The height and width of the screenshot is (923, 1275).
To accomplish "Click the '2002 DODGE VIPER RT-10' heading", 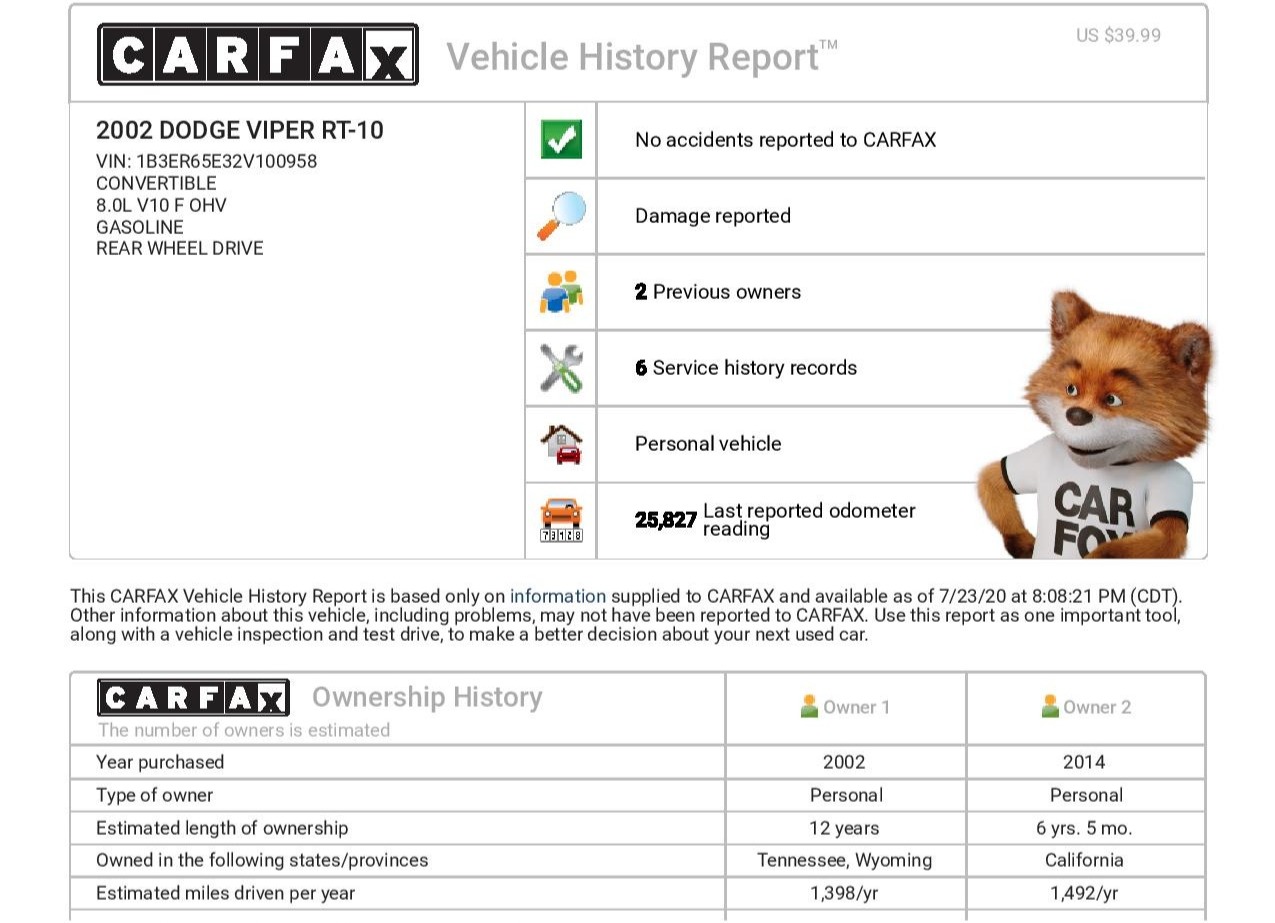I will click(240, 130).
